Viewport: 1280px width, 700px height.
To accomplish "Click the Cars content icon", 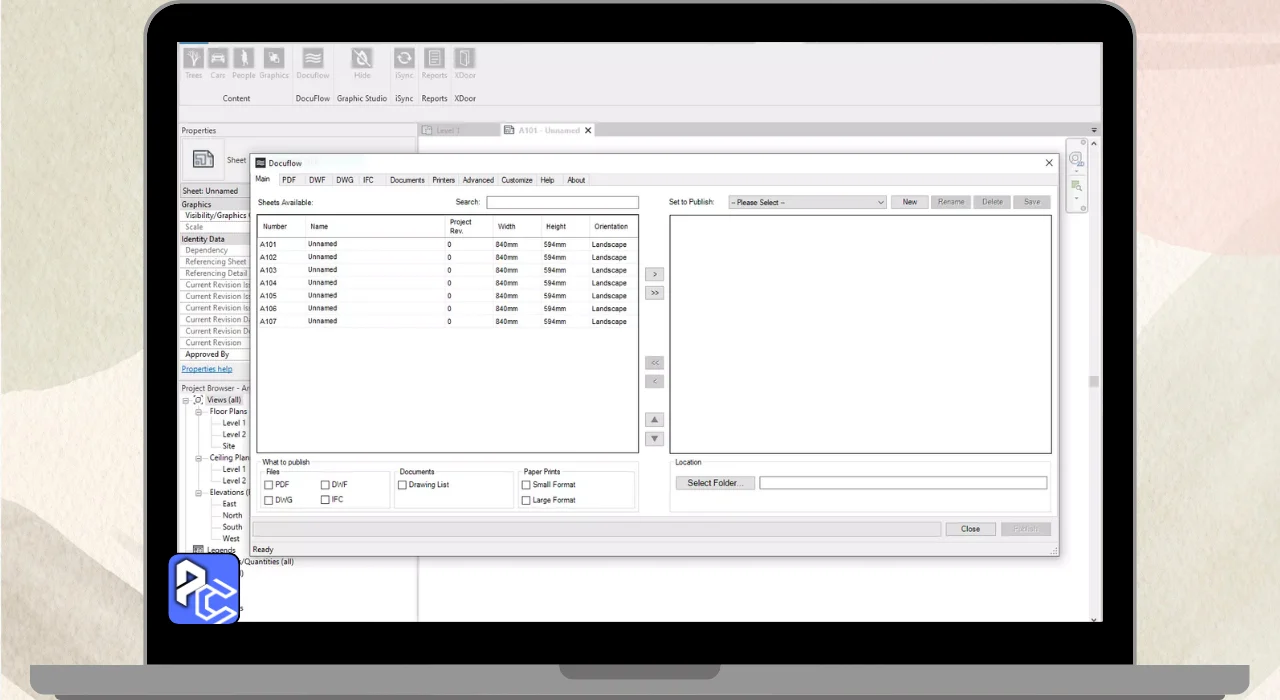I will [218, 59].
